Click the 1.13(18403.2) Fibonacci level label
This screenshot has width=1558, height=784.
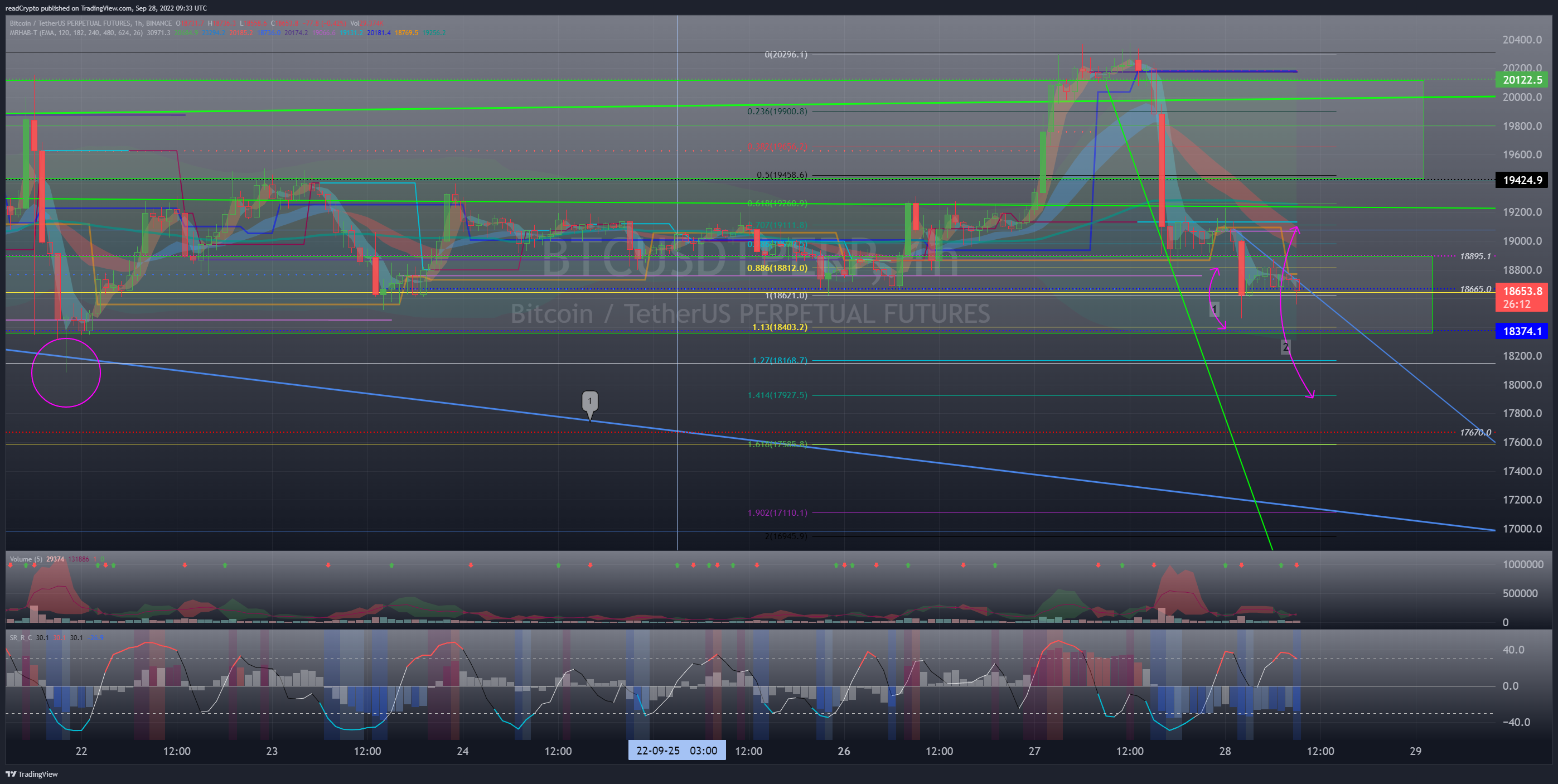[x=780, y=327]
